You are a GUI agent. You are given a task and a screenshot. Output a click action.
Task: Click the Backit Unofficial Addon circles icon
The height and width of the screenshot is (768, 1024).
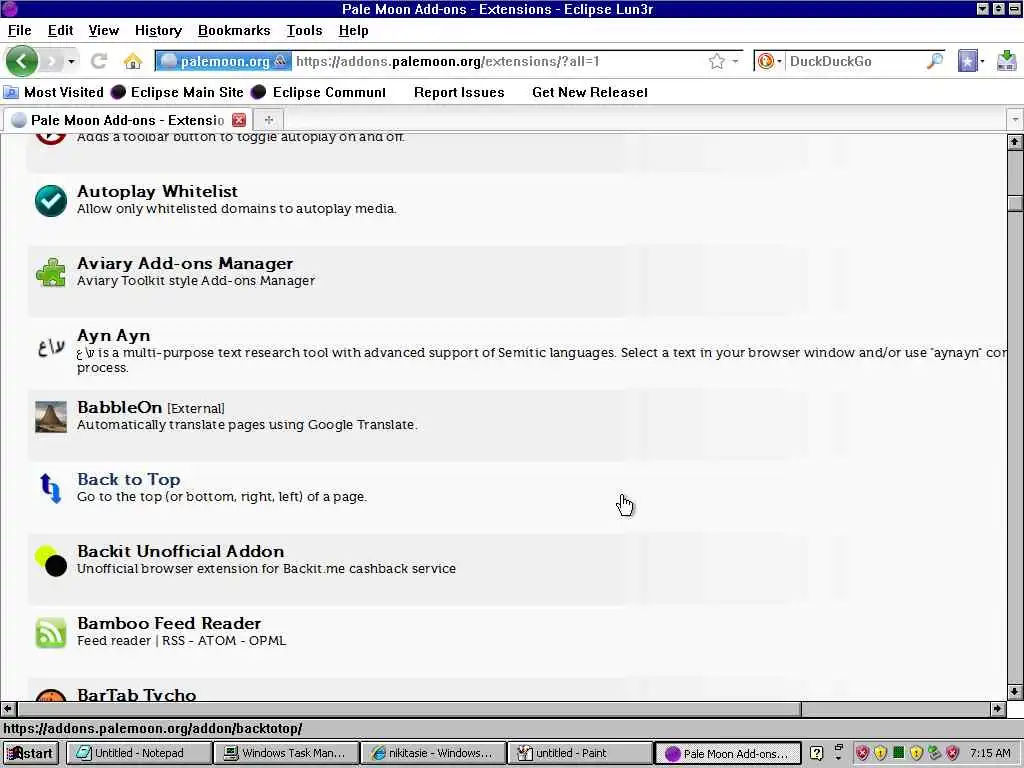51,561
